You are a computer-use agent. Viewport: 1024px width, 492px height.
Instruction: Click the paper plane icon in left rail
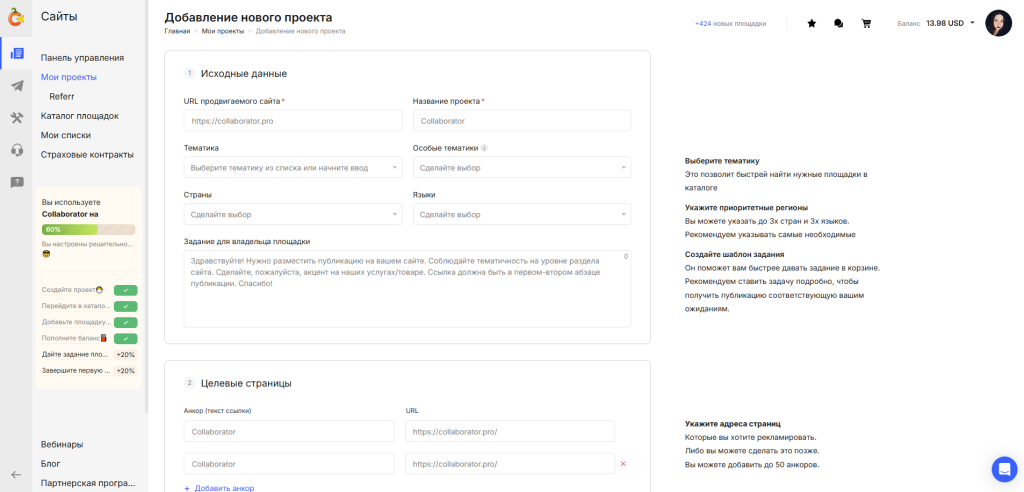pyautogui.click(x=17, y=86)
